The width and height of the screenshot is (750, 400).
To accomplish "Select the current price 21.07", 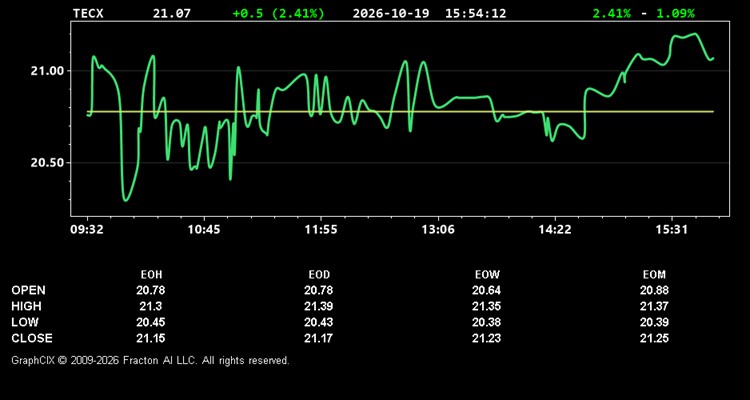I will (172, 13).
